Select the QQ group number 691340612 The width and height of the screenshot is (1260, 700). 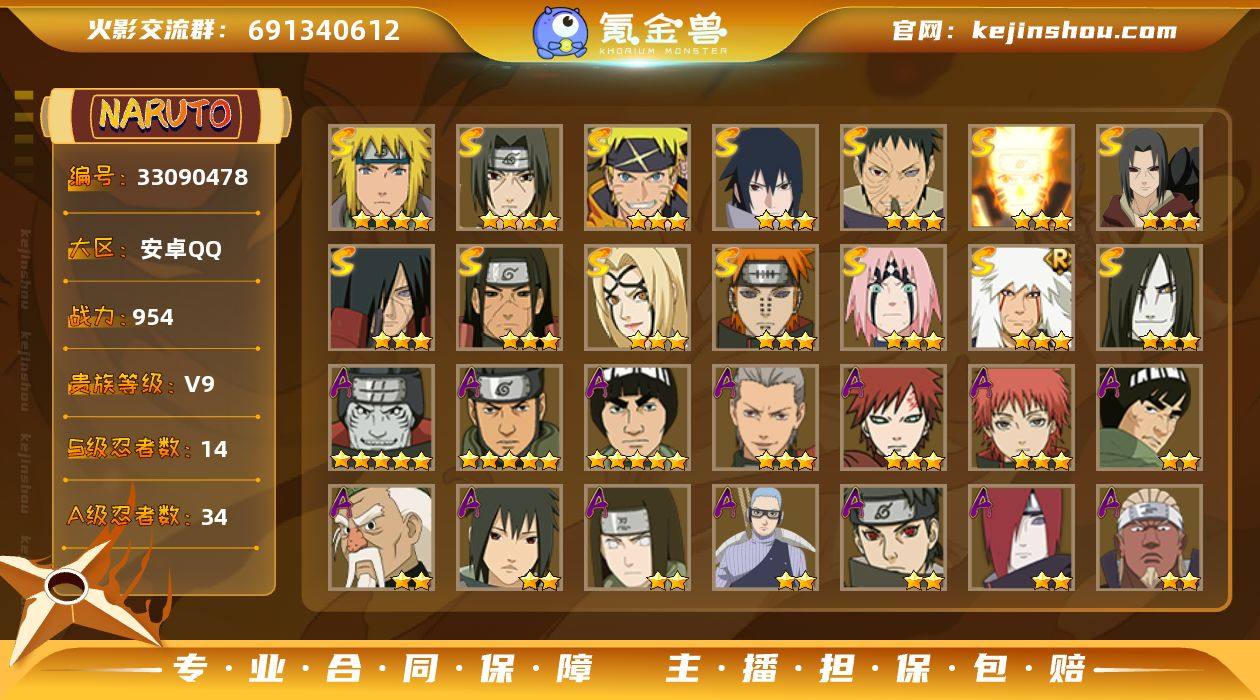coord(324,30)
